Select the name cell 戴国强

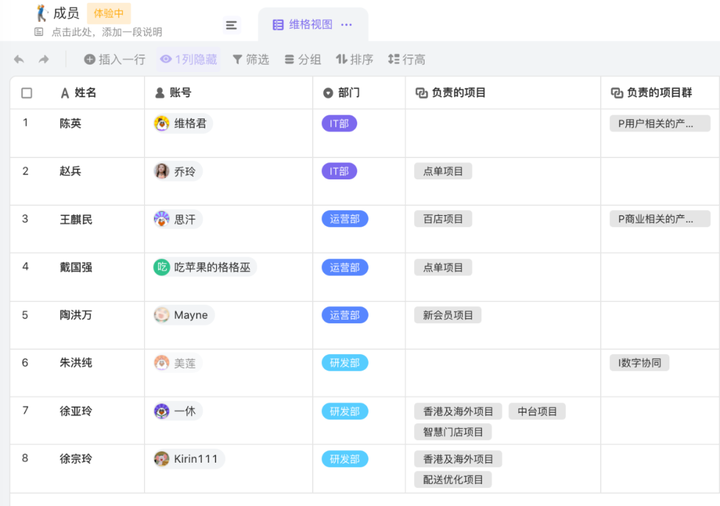click(76, 267)
